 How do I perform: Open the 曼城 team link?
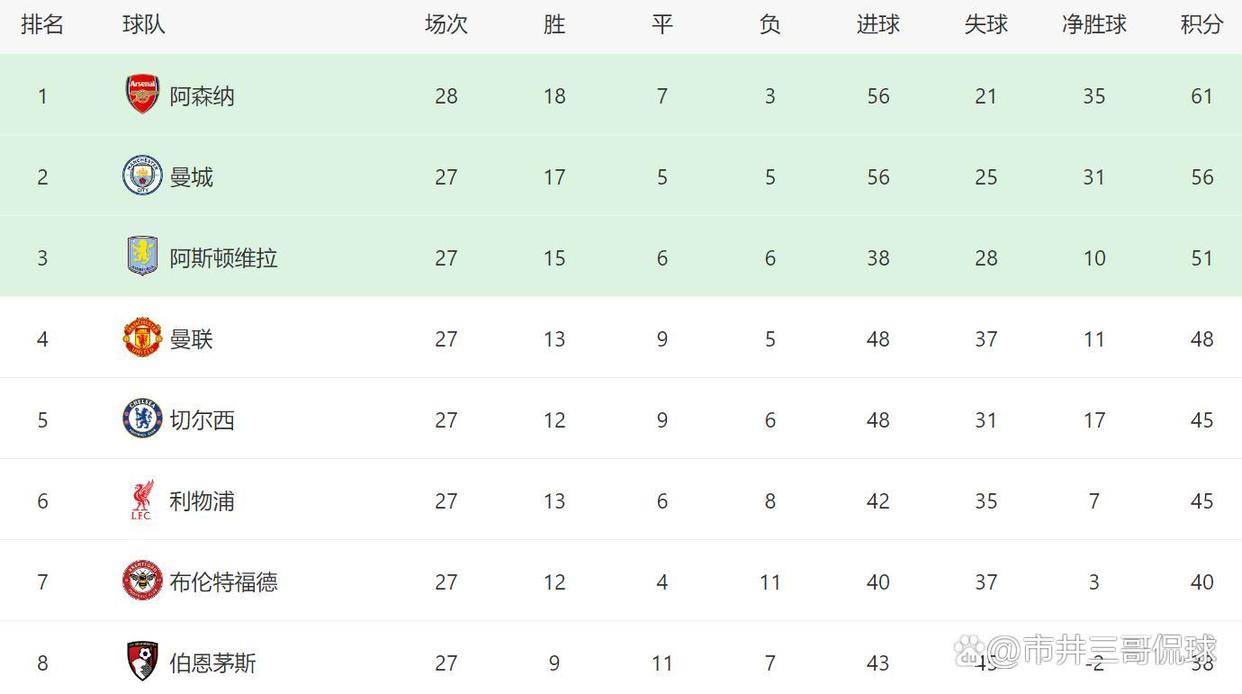pyautogui.click(x=191, y=177)
